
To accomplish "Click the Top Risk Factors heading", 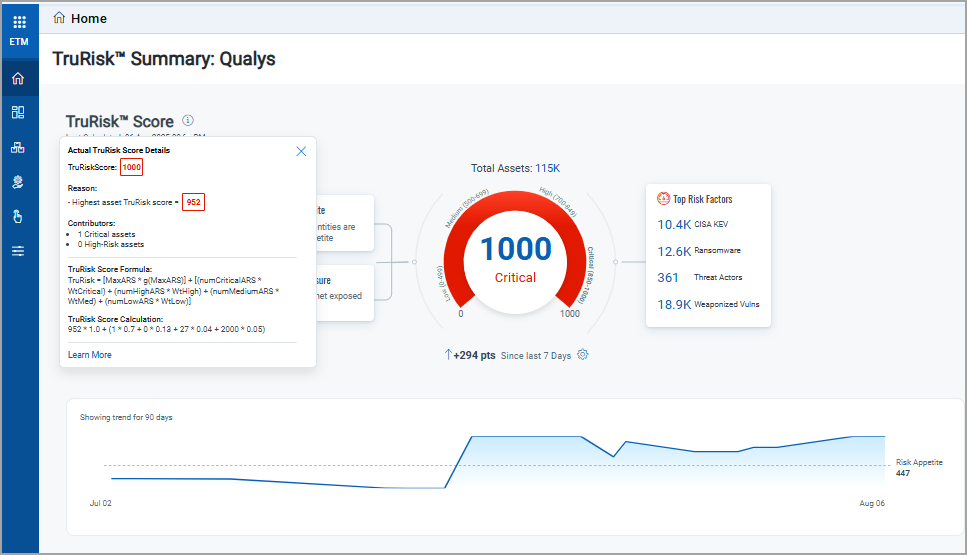I will (x=702, y=199).
